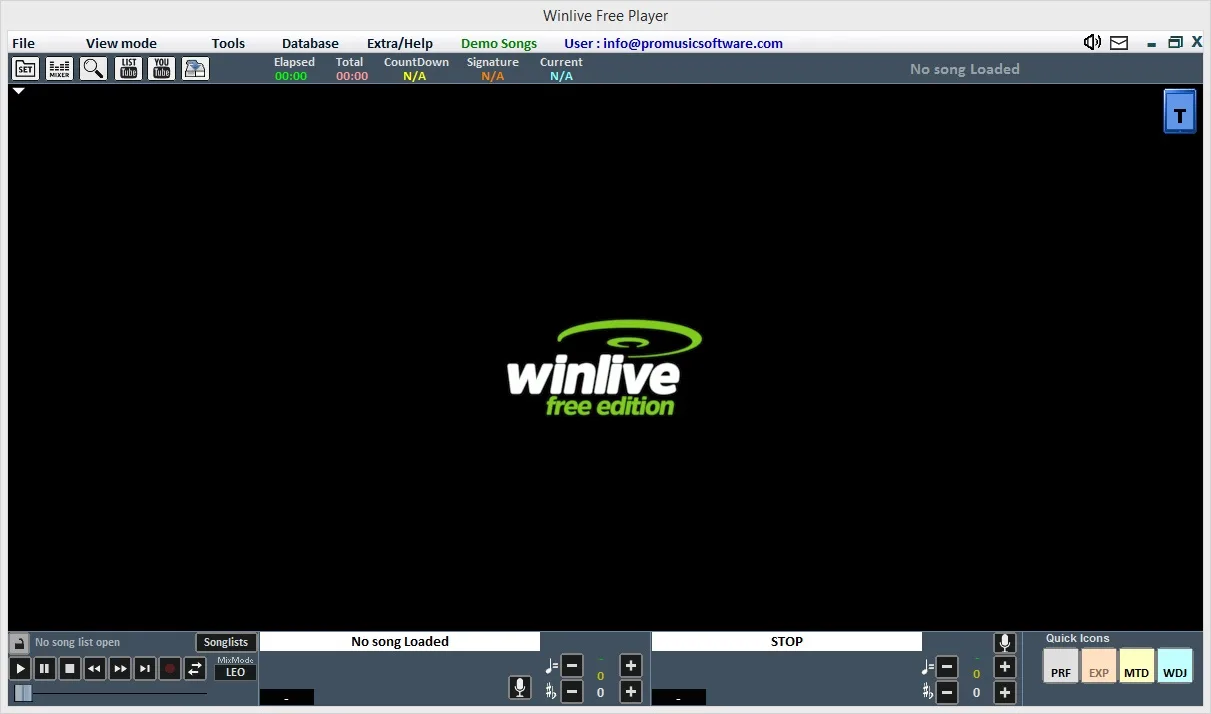Pause playback with the Pause button
The width and height of the screenshot is (1211, 714).
tap(45, 669)
